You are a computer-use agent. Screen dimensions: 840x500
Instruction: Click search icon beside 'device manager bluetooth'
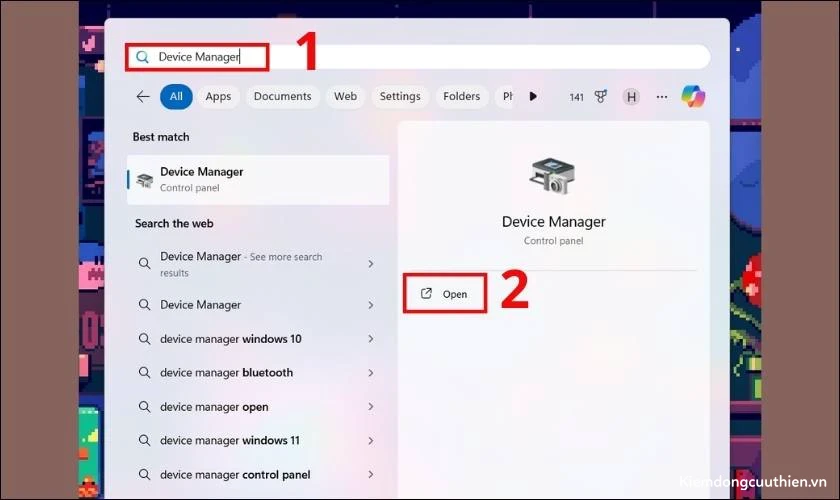tap(145, 372)
